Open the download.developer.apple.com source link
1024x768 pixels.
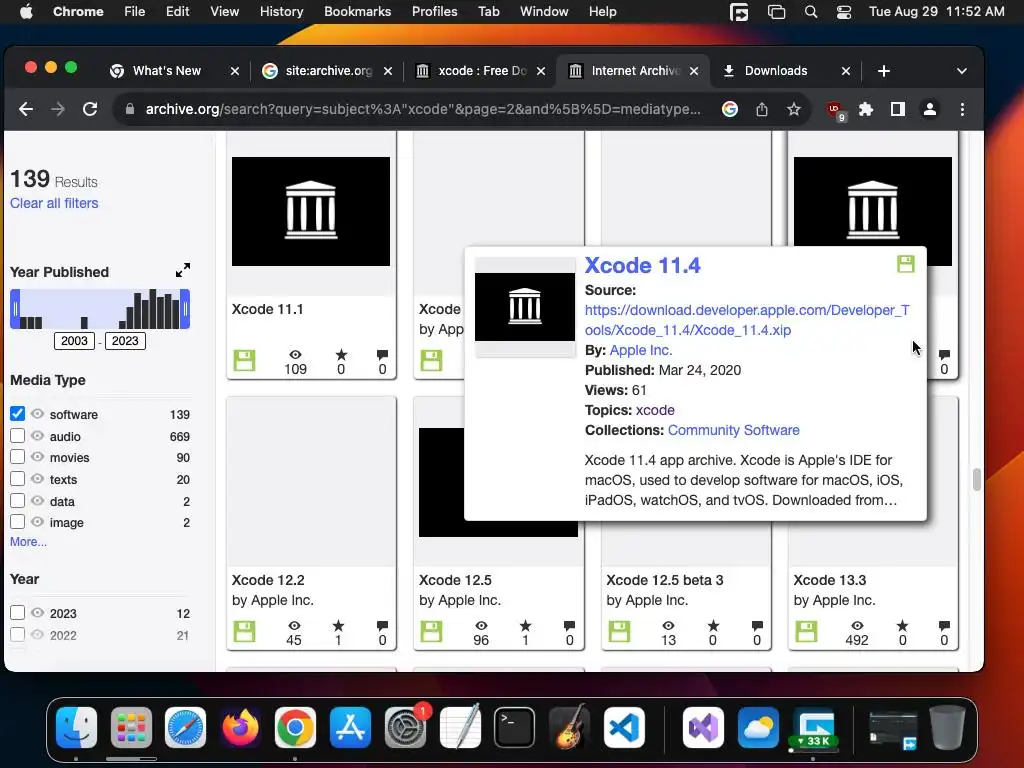tap(747, 320)
